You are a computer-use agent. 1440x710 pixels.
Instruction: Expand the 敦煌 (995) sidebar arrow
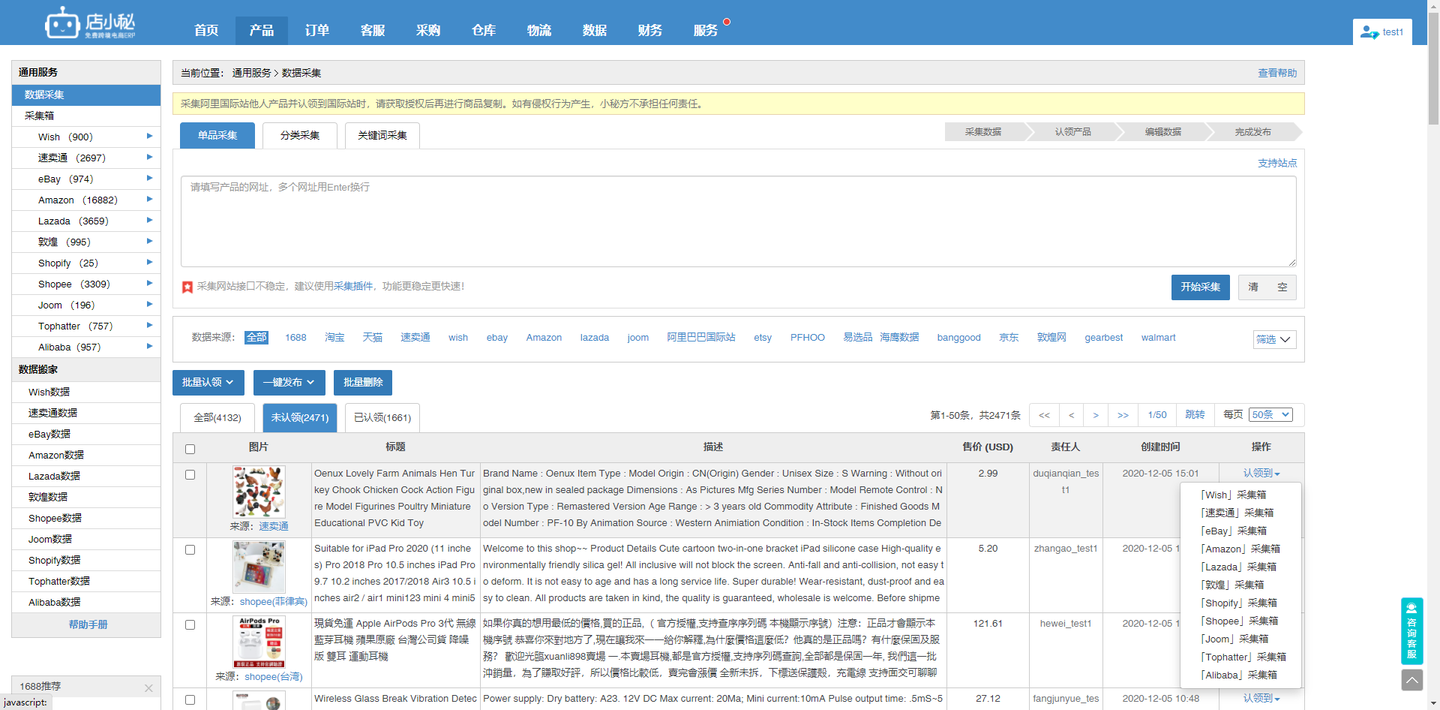coord(150,241)
